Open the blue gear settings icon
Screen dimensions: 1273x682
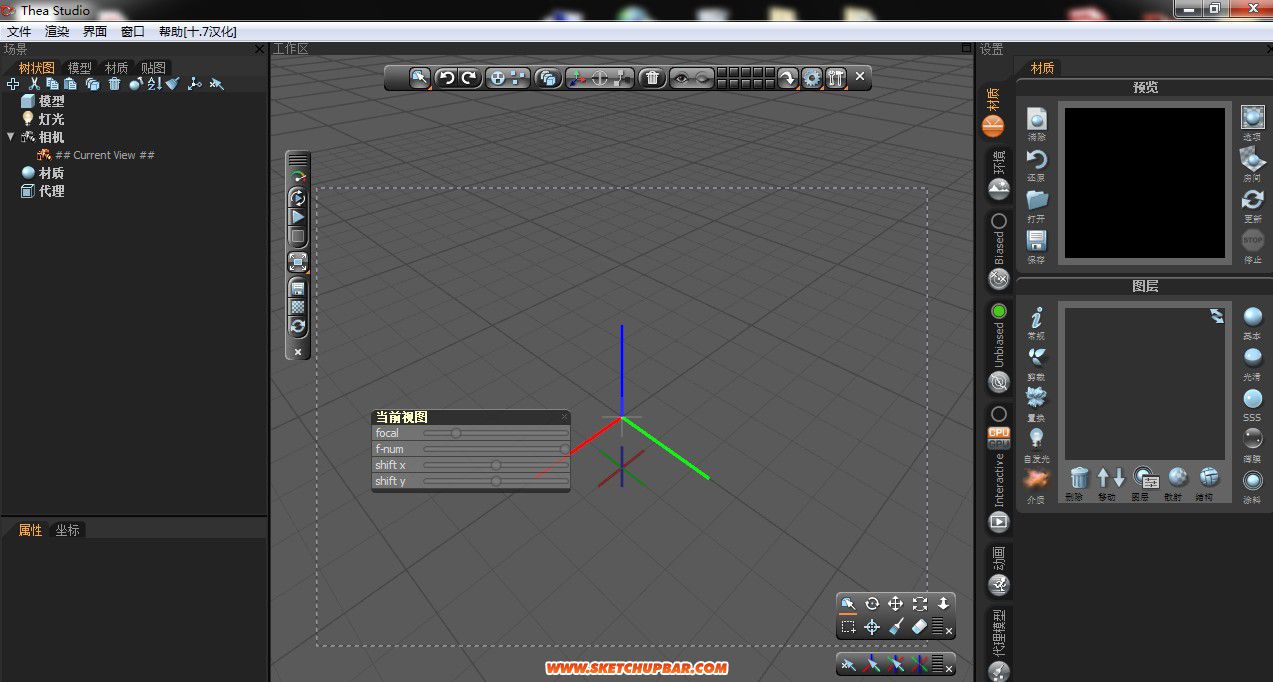click(811, 77)
